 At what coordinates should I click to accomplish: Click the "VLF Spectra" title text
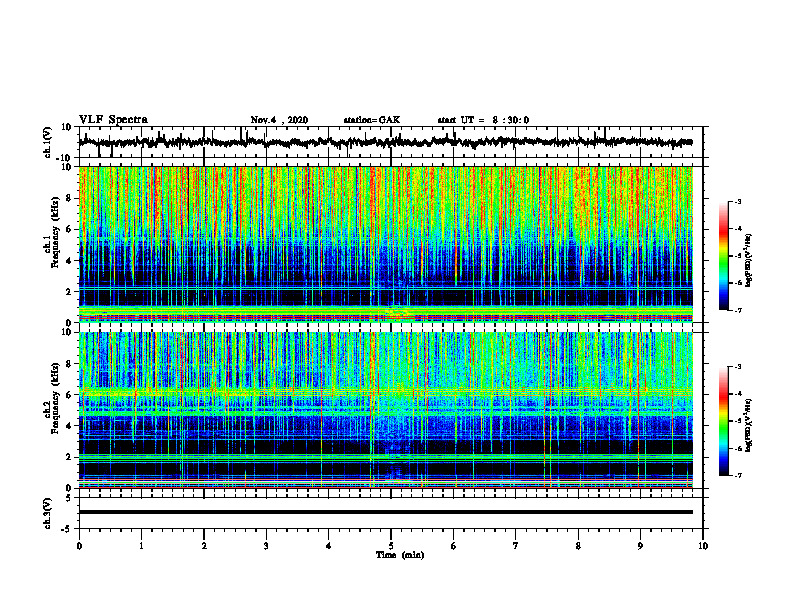point(113,120)
